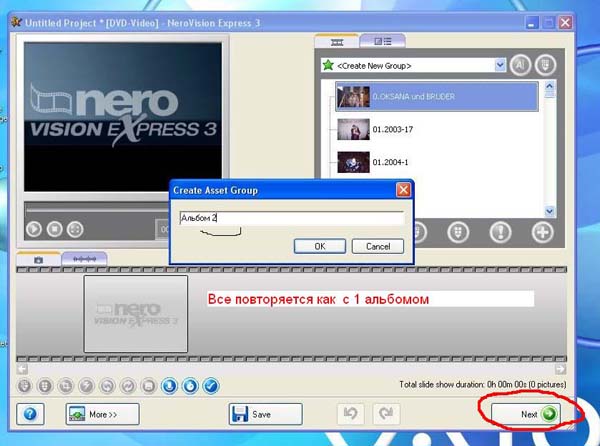Click the second grey grid-arrow toolbar icon
Screen dimensions: 600x446
tap(45, 386)
